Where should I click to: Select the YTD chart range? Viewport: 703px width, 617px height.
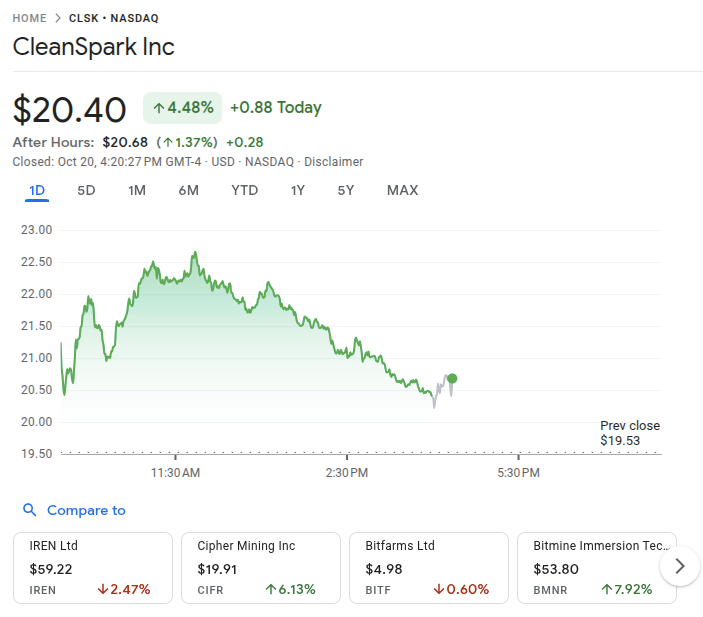(244, 190)
